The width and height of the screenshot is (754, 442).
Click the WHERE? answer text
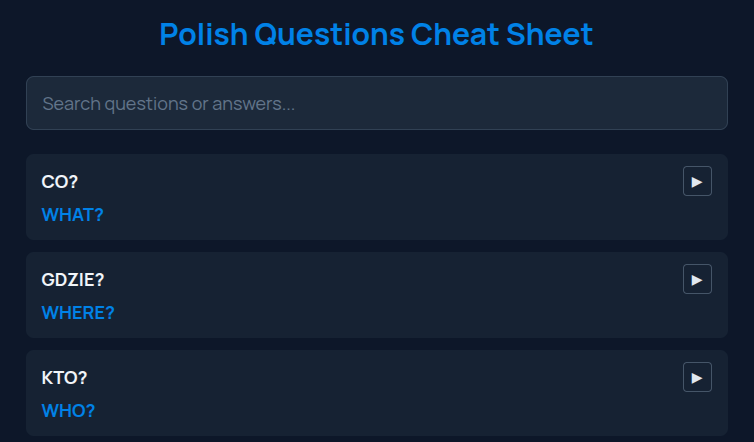tap(78, 312)
